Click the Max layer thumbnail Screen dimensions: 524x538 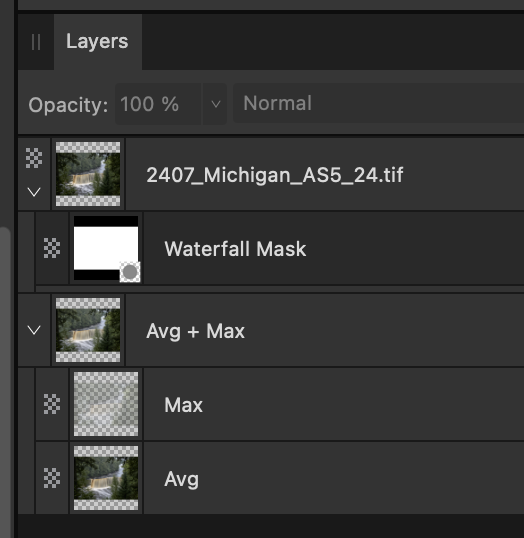[x=106, y=404]
